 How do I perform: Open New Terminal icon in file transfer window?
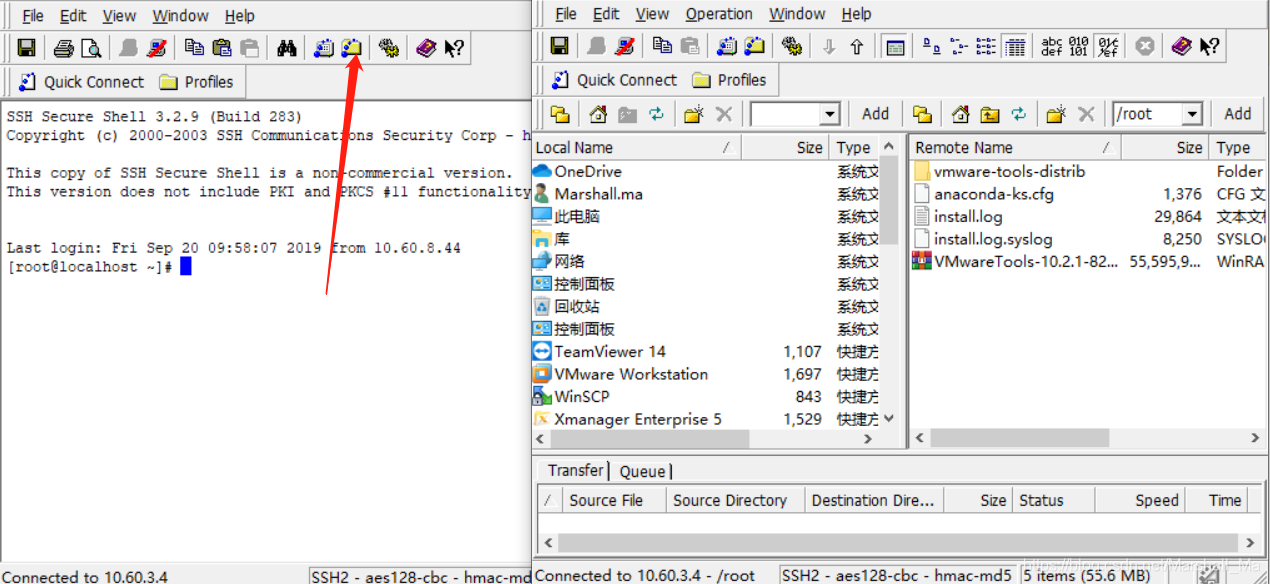(x=728, y=45)
